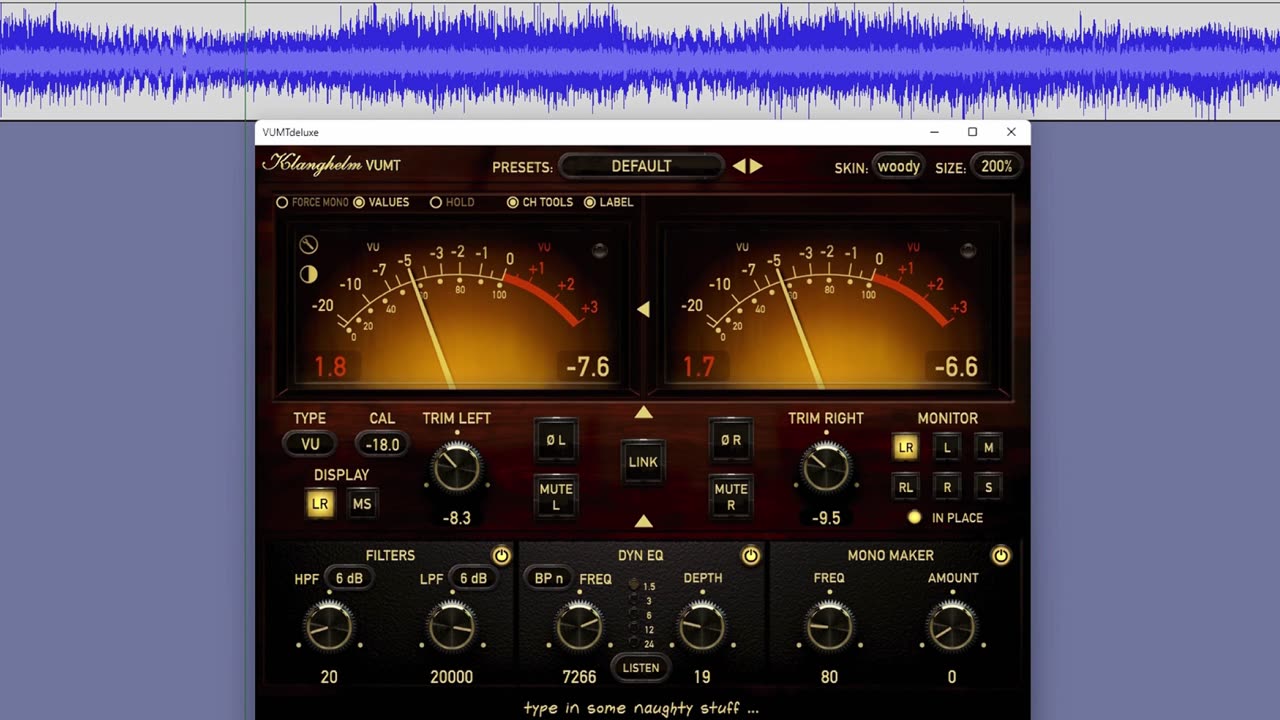1280x720 pixels.
Task: Click the right meter overload LED
Action: point(968,250)
